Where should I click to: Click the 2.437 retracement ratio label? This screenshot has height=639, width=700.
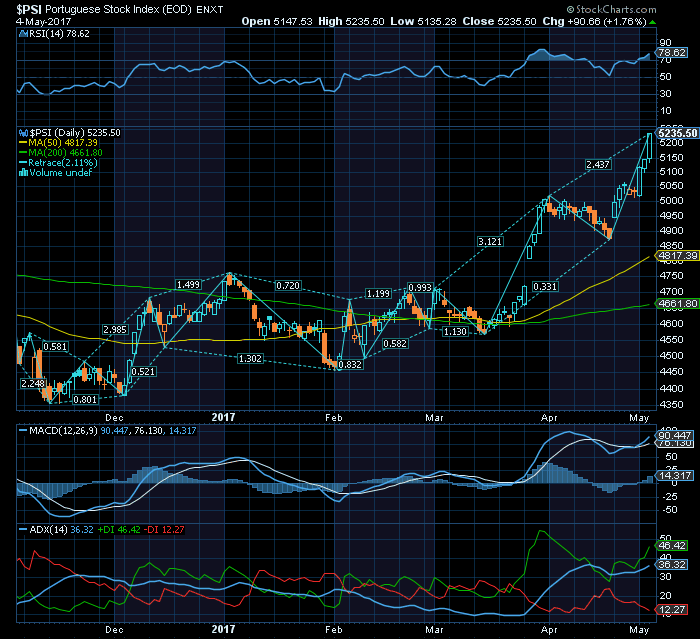point(598,163)
